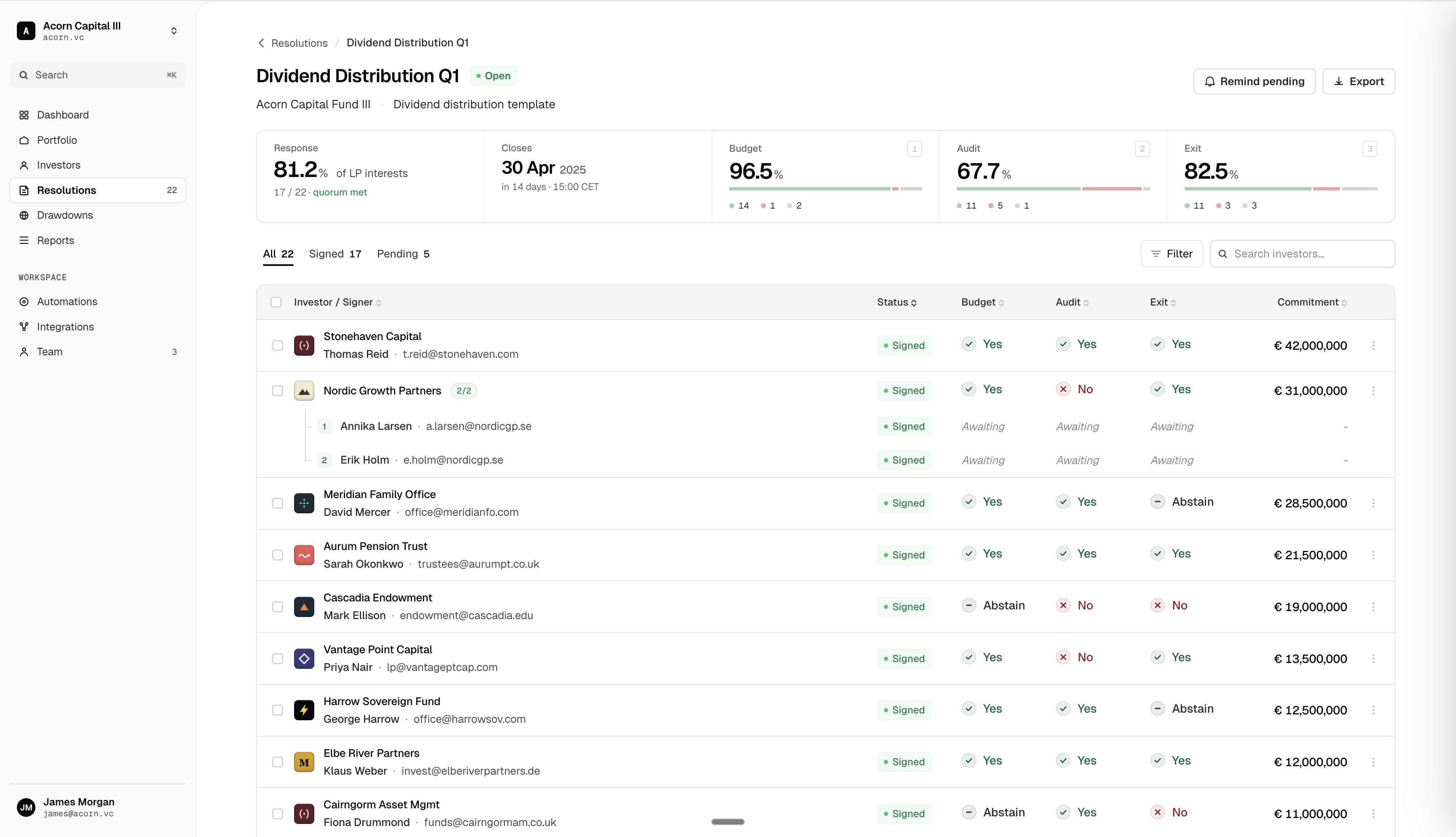Click the Vantage Point Capital diamond logo
Image resolution: width=1456 pixels, height=837 pixels.
tap(304, 659)
